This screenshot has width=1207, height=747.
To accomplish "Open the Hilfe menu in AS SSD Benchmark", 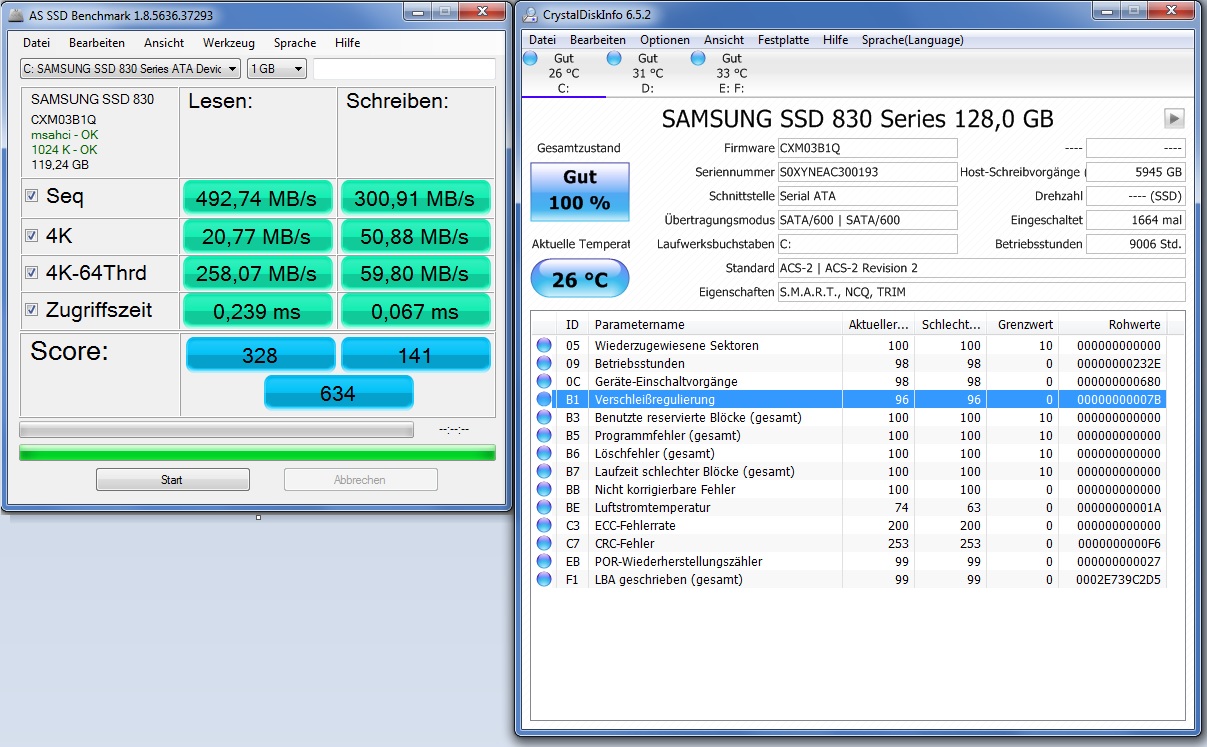I will (x=348, y=43).
